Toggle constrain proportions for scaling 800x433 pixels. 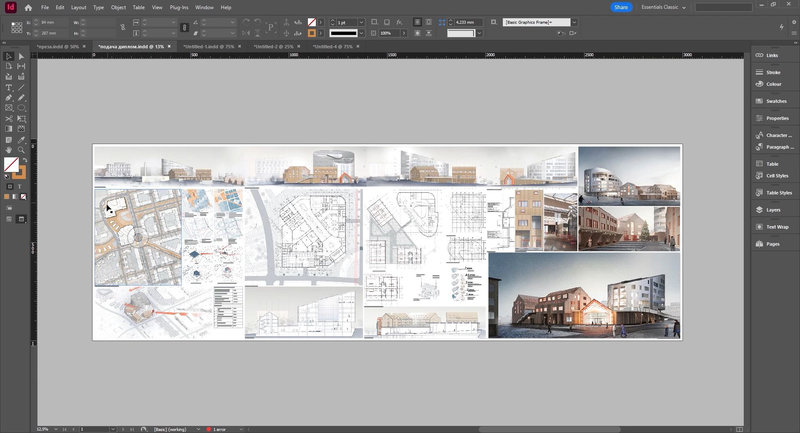(185, 28)
